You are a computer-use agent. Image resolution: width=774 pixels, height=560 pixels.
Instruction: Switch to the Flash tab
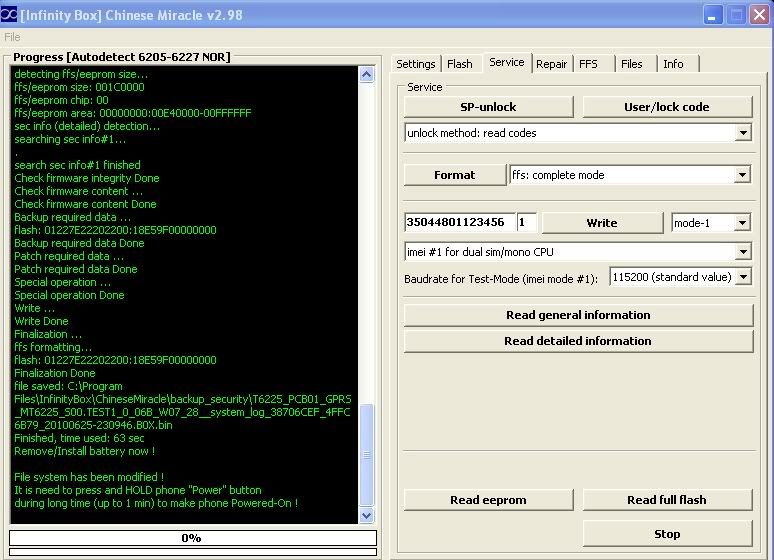[x=460, y=64]
